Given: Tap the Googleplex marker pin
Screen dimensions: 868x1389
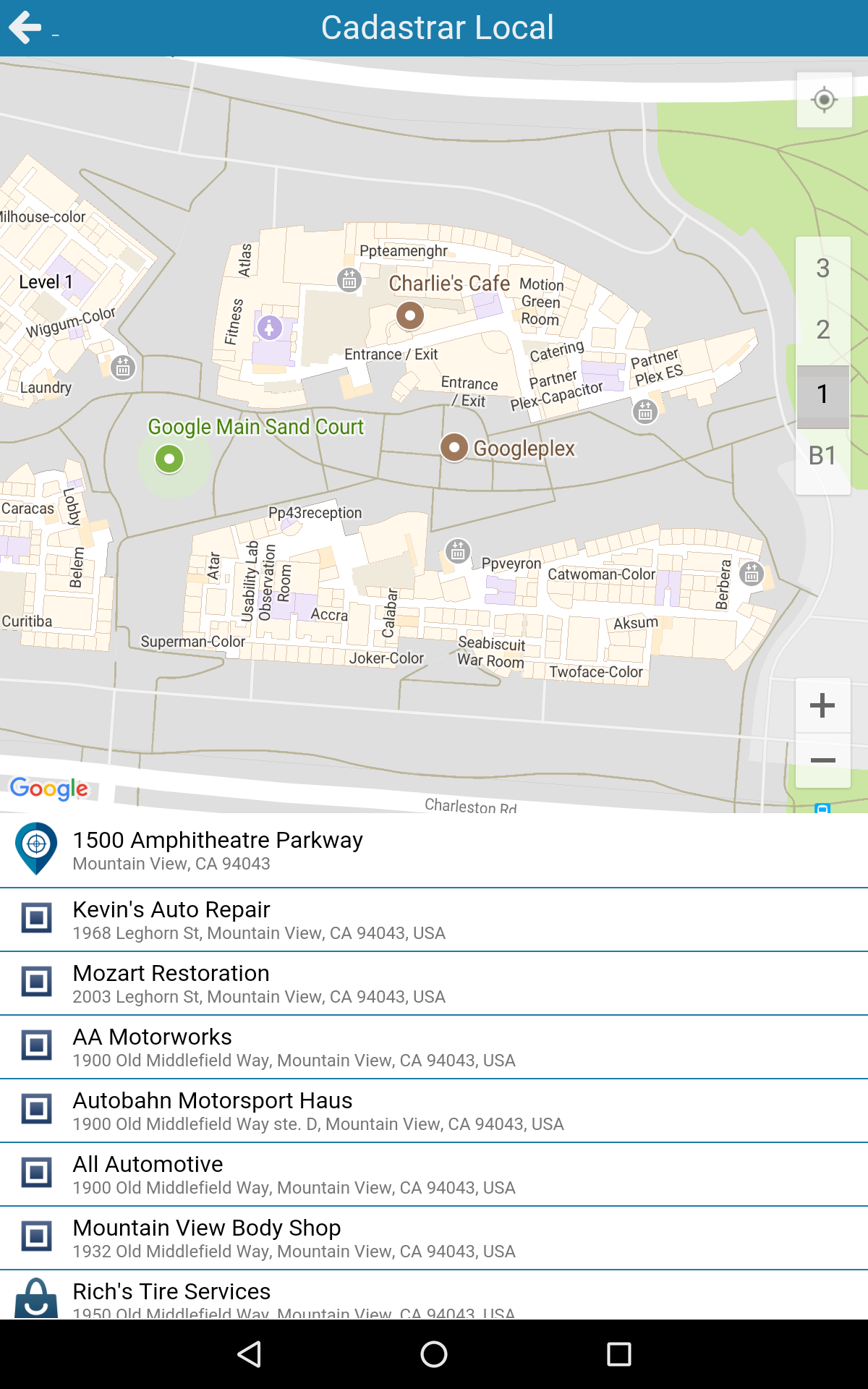Looking at the screenshot, I should pos(454,448).
